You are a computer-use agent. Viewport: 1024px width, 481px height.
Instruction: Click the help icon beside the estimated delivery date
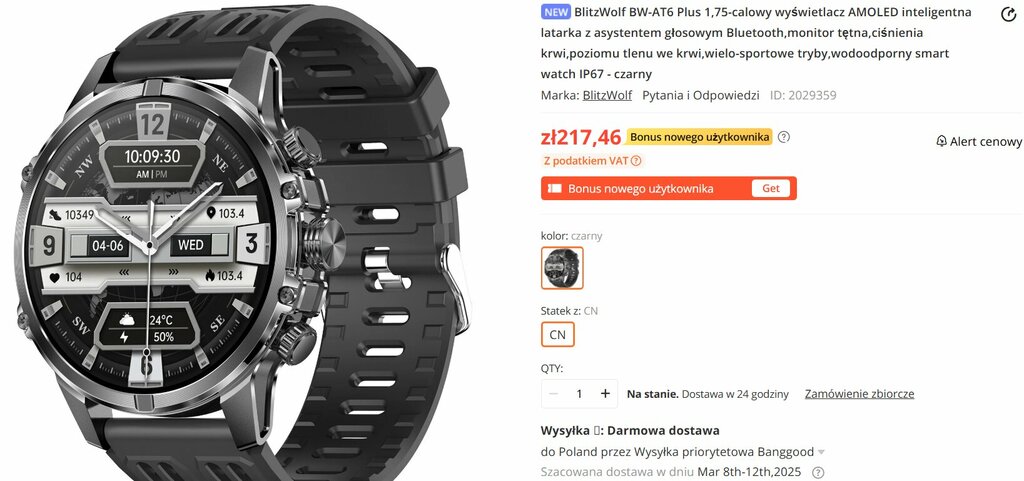click(x=818, y=473)
